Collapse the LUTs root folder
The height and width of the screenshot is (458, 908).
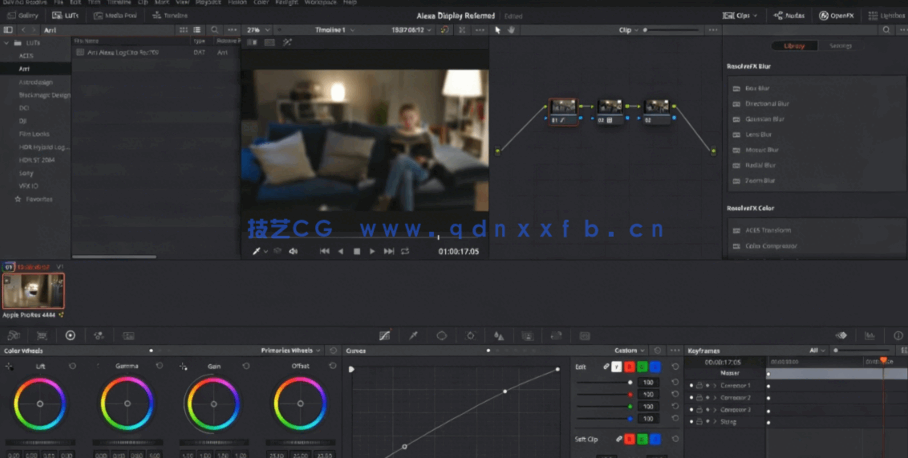6,43
